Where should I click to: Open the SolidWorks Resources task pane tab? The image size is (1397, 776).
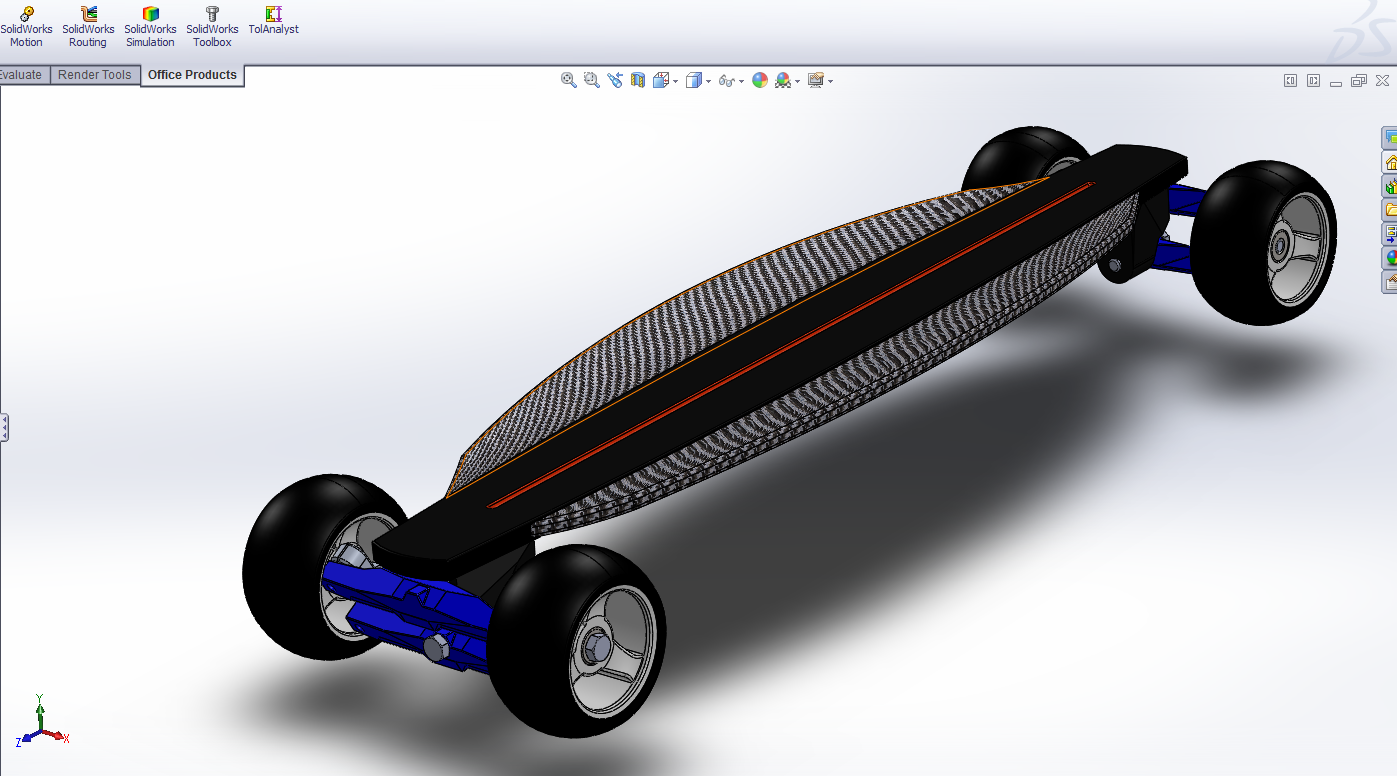point(1390,162)
